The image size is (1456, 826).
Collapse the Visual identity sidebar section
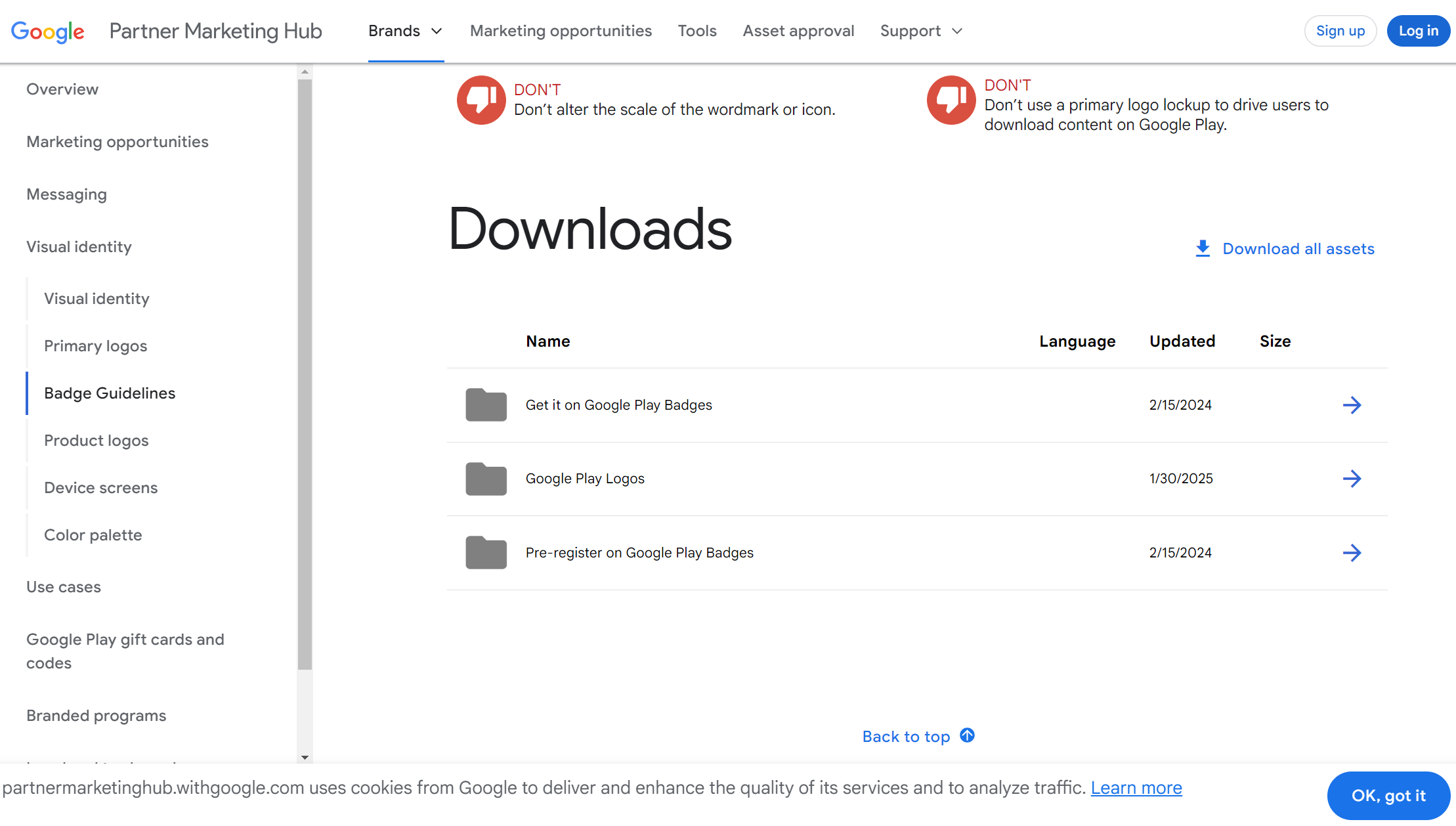[79, 247]
